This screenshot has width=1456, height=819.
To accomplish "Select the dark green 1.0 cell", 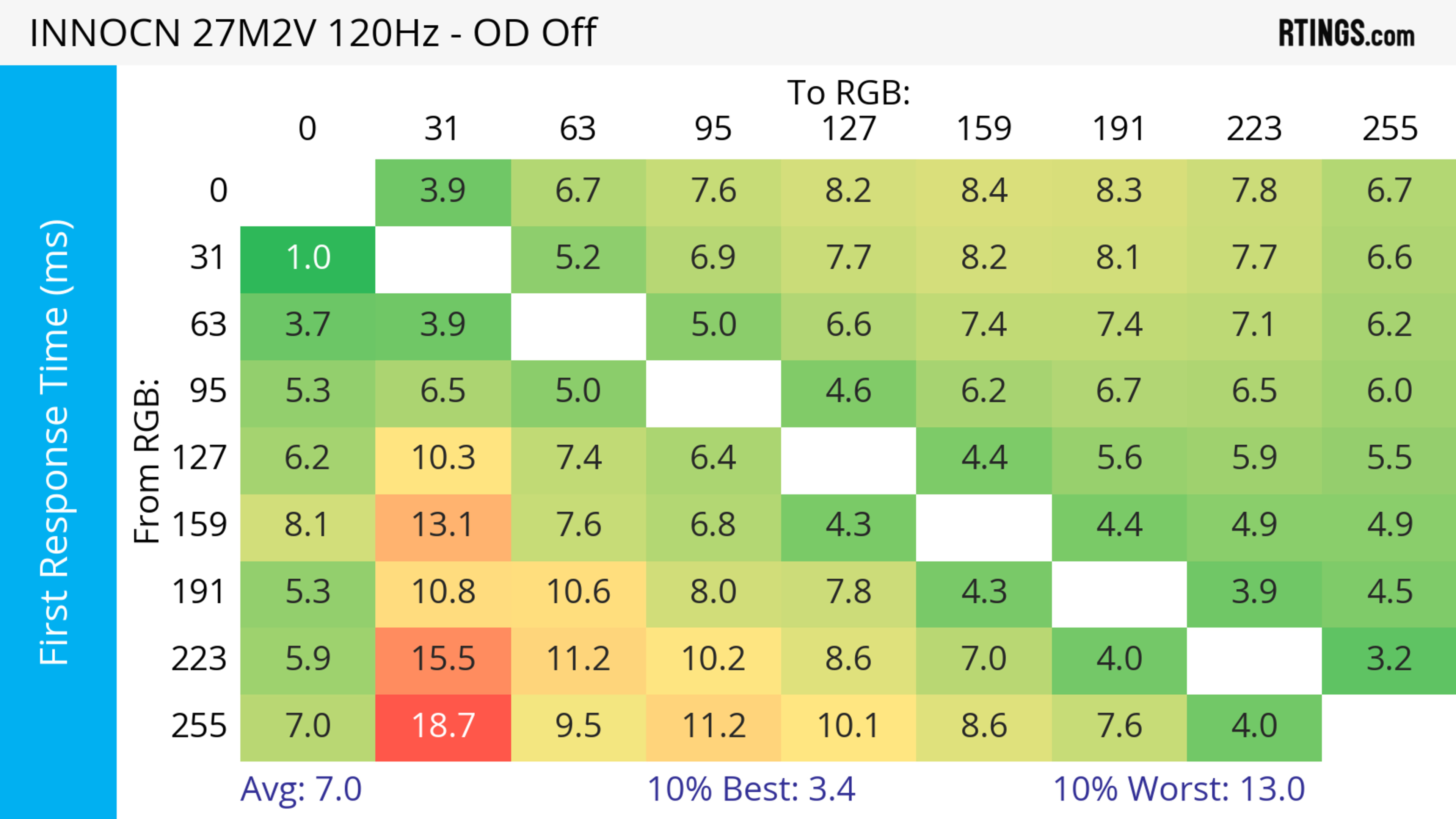I will point(308,259).
